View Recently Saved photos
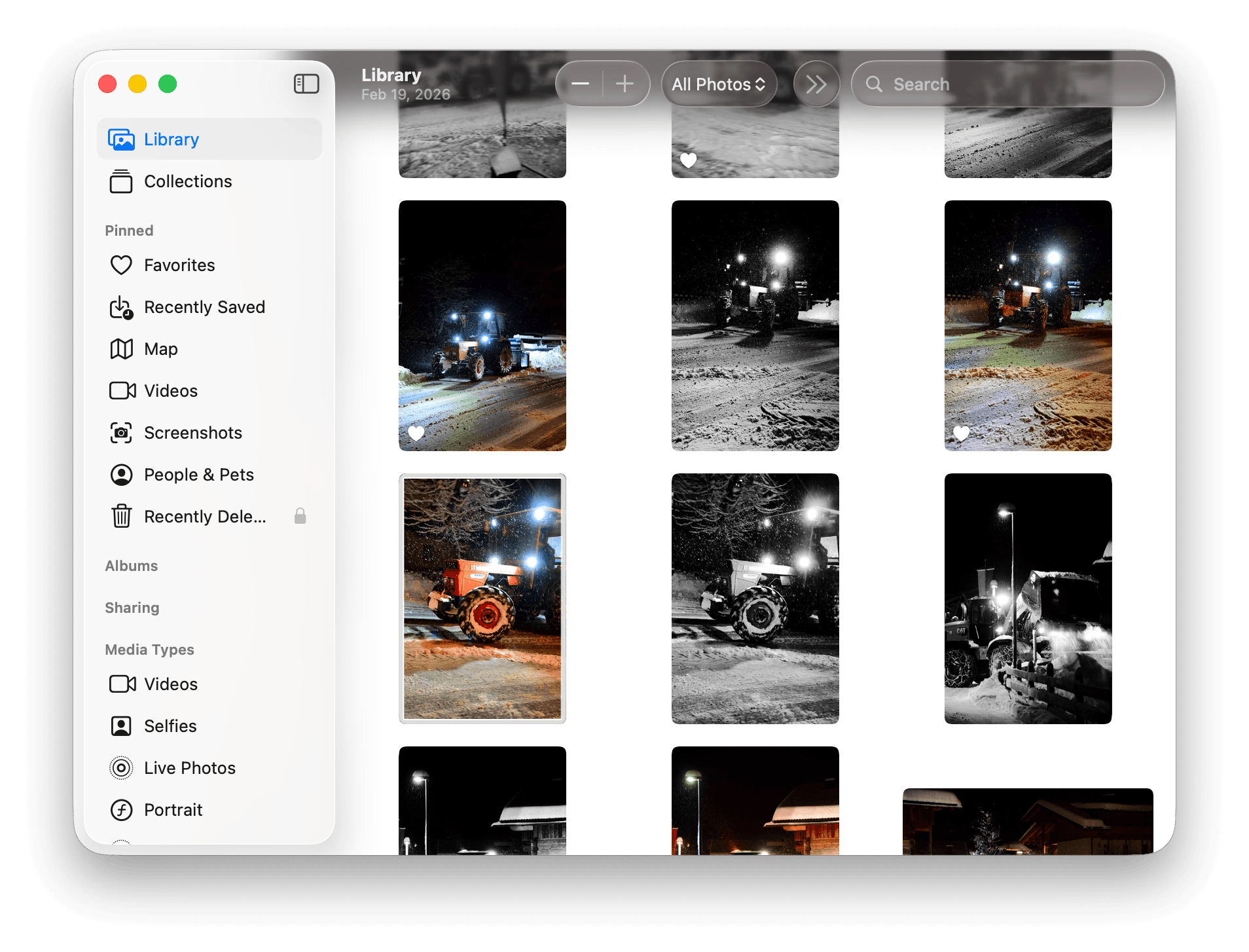Image resolution: width=1249 pixels, height=952 pixels. pos(204,306)
